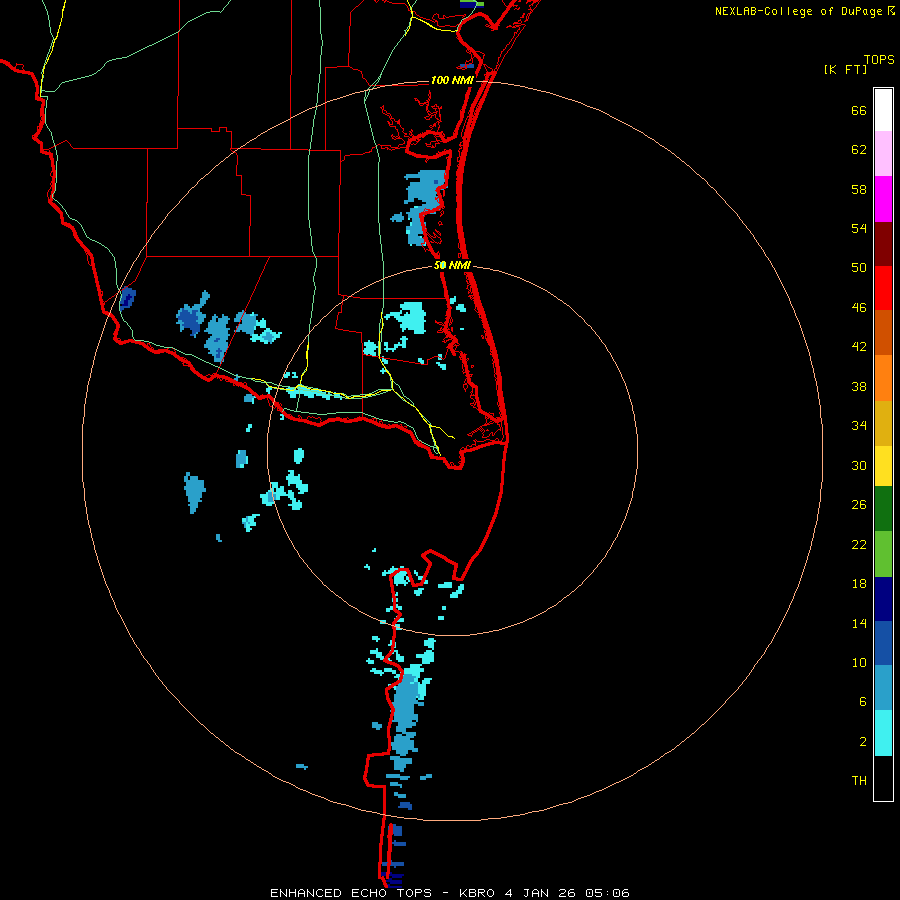Click the '22' legend value
900x900 pixels.
[x=859, y=545]
